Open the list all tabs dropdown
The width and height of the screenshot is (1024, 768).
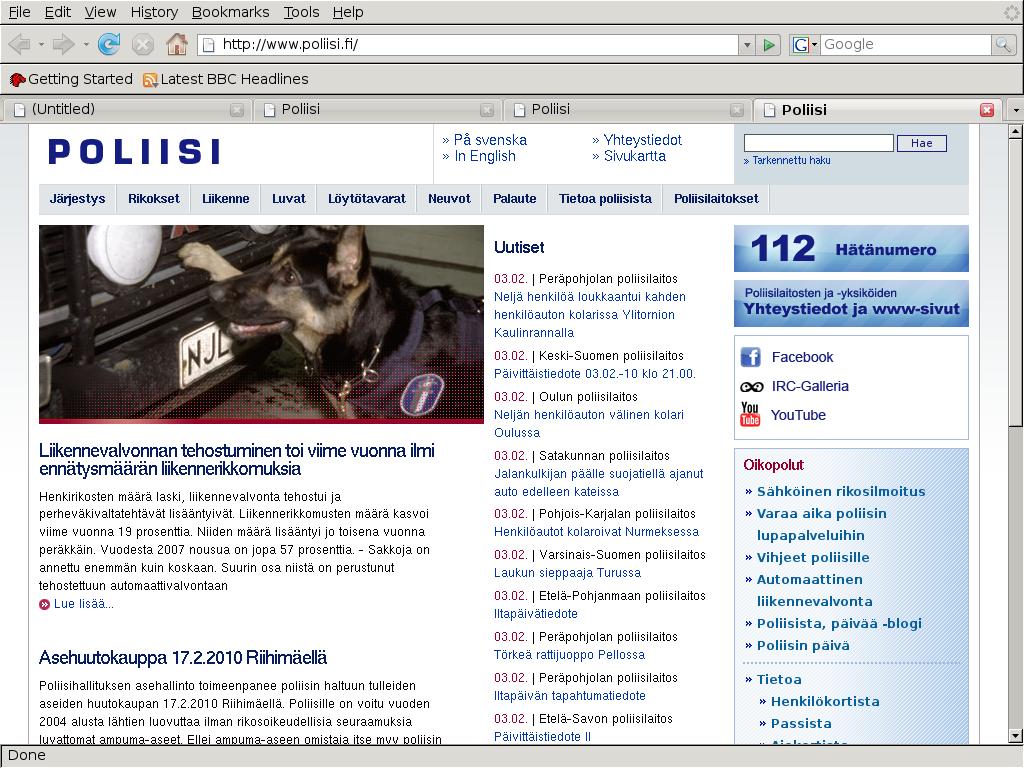tap(1016, 110)
